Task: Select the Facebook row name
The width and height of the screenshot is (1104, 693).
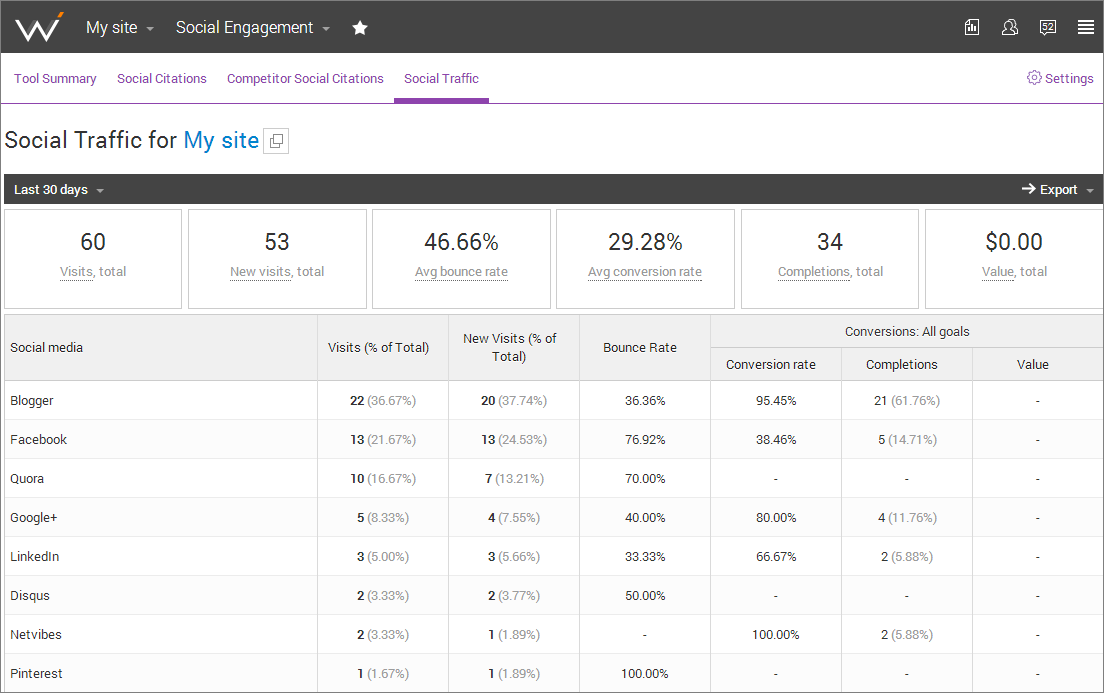Action: pos(38,439)
